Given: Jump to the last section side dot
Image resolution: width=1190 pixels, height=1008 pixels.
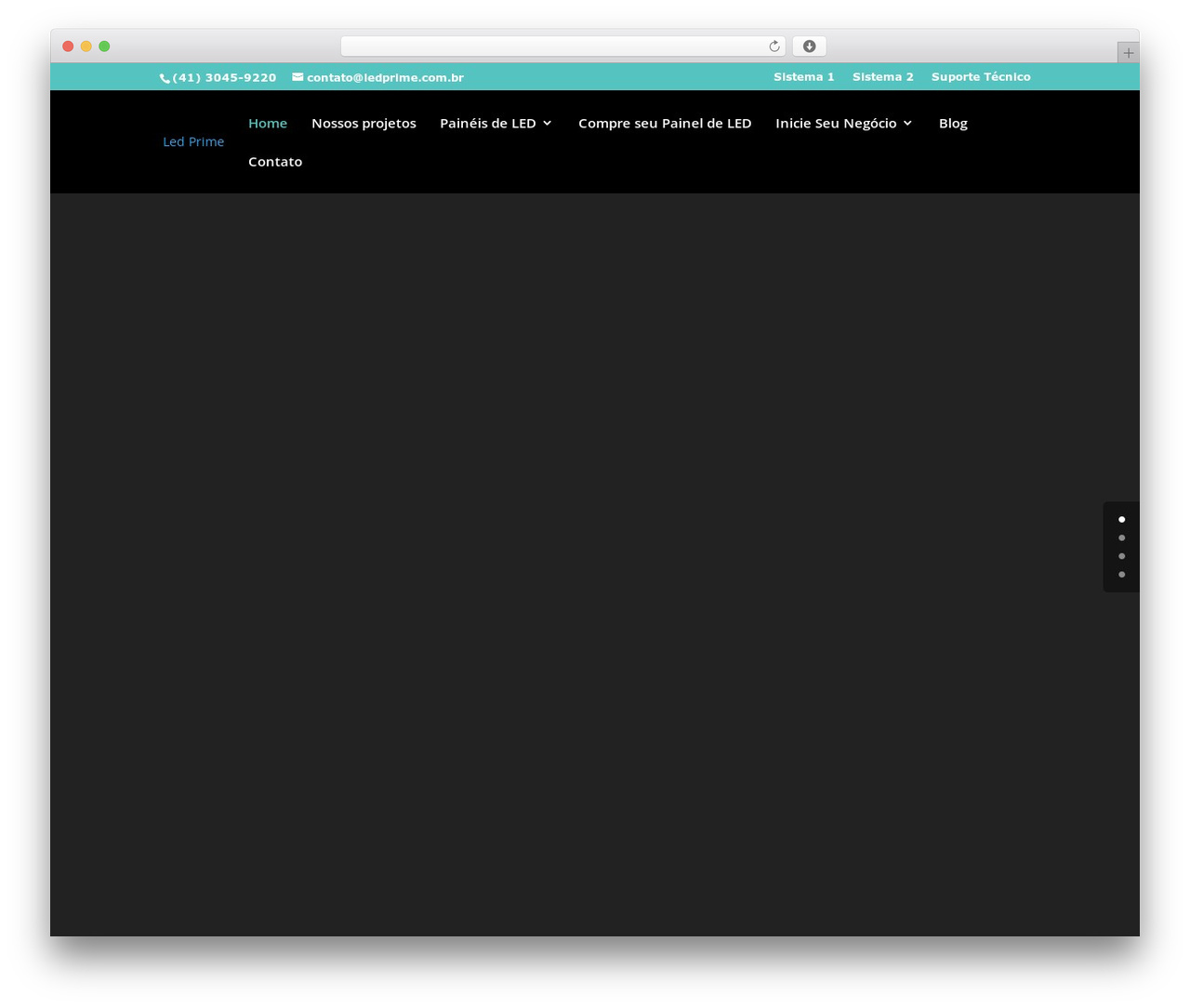Looking at the screenshot, I should coord(1122,575).
